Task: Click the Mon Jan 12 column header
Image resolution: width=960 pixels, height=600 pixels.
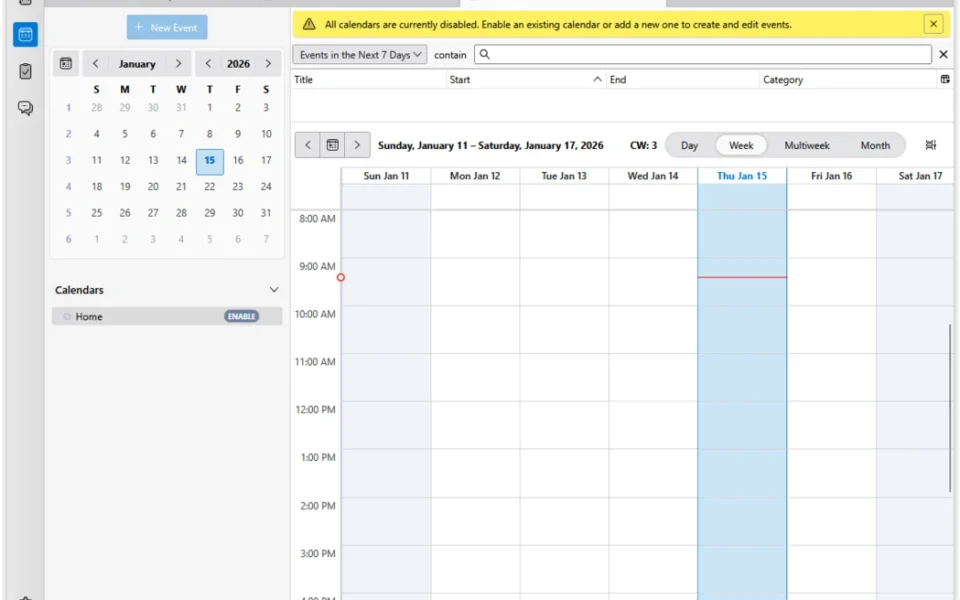Action: coord(475,176)
